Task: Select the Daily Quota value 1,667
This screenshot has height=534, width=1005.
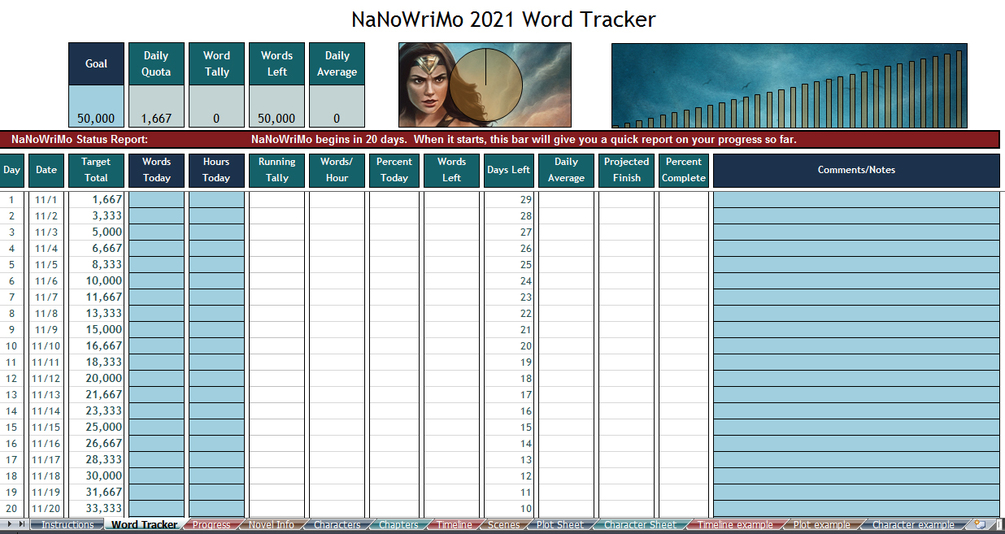Action: (x=156, y=106)
